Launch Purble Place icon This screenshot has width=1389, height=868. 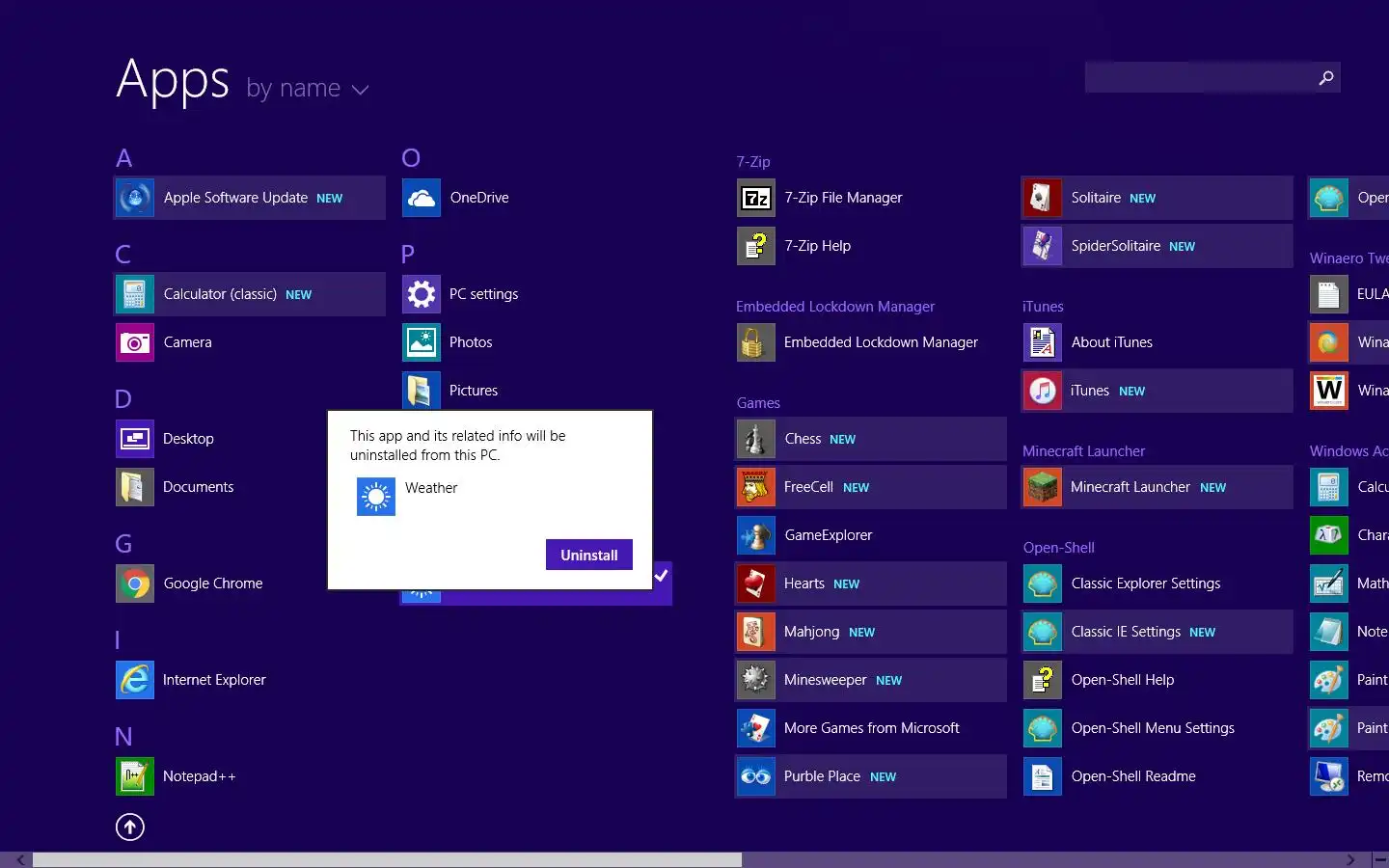click(x=756, y=776)
